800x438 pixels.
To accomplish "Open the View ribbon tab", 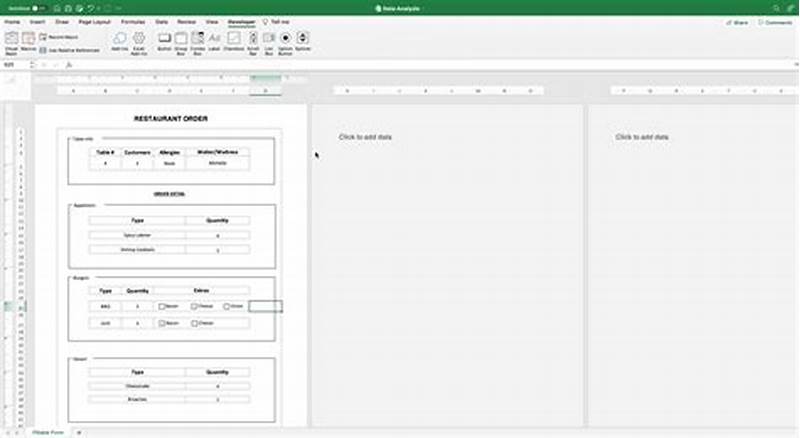I will tap(212, 22).
